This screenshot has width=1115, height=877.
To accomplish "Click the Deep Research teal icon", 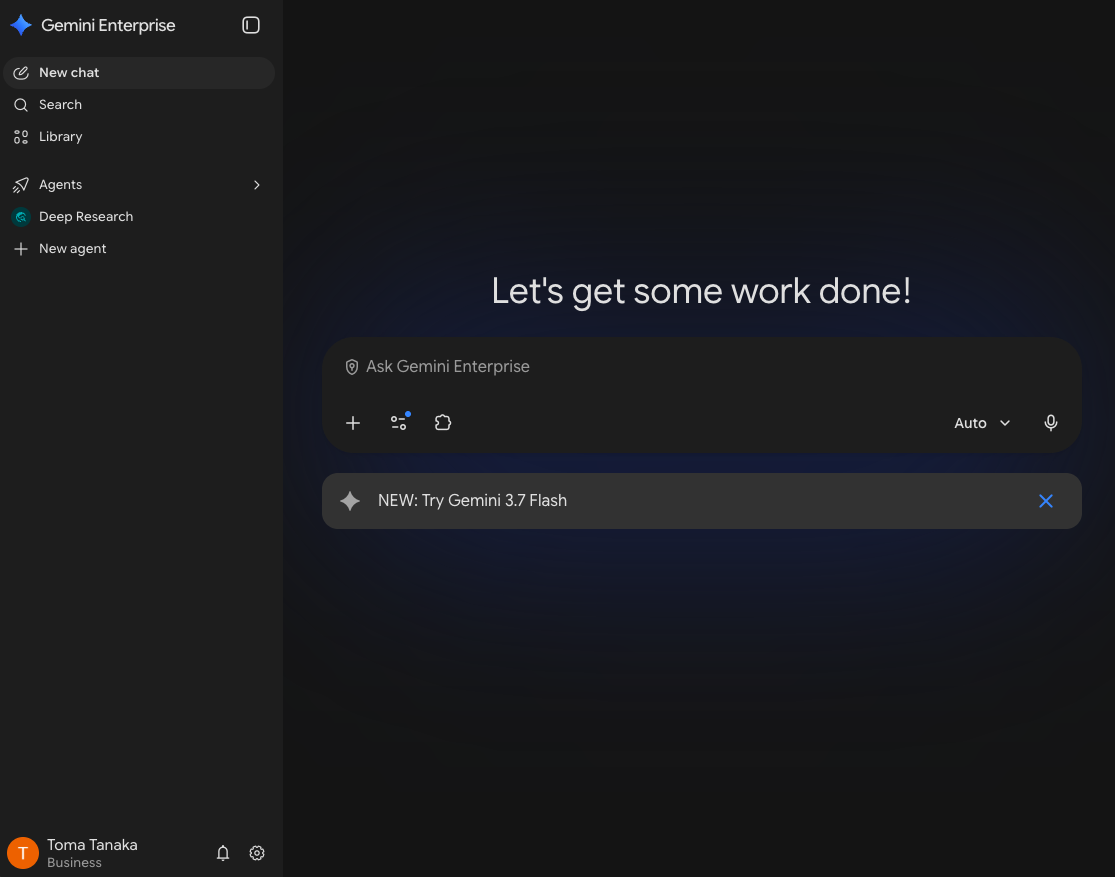I will [21, 217].
